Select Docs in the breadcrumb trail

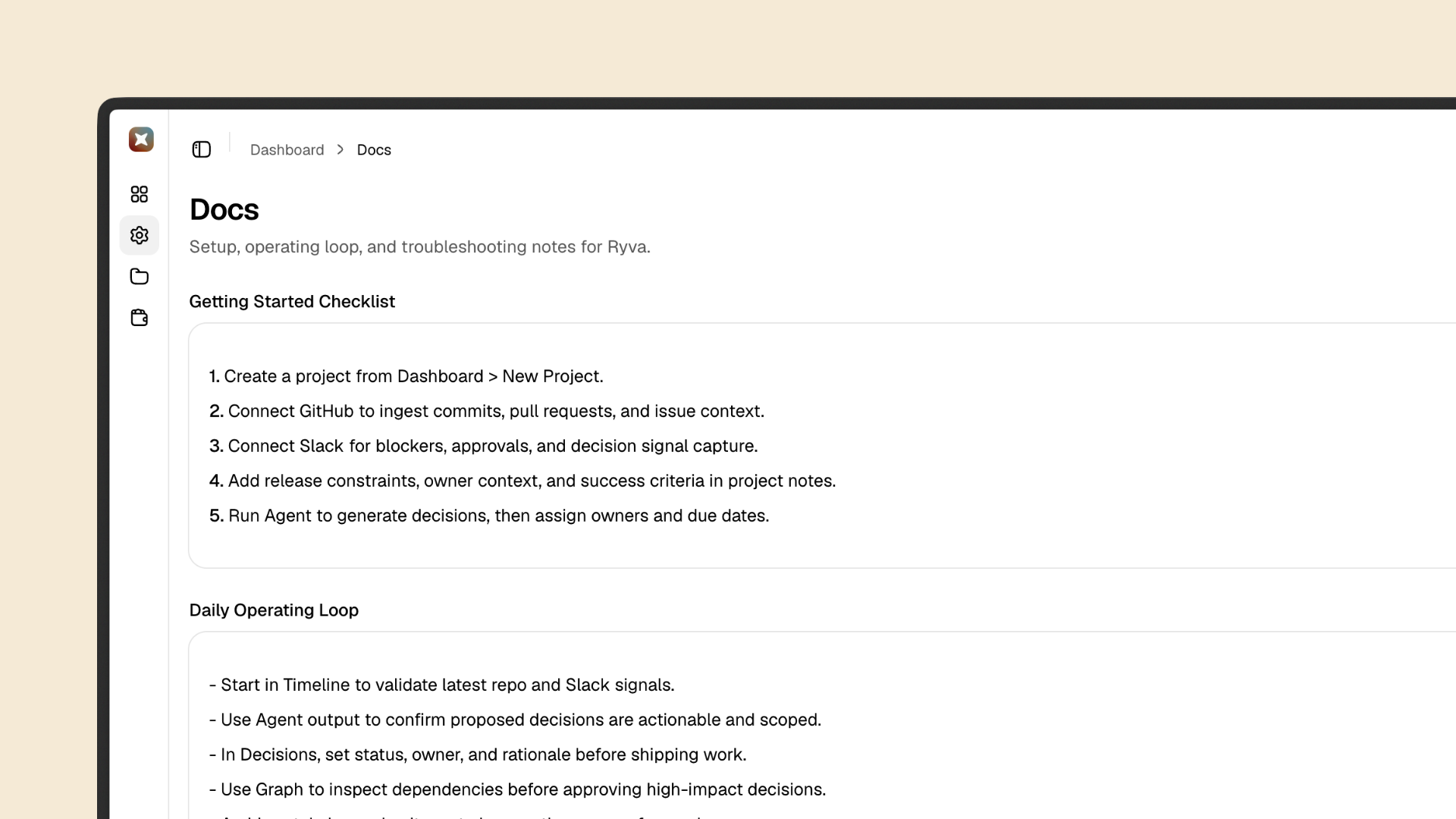[374, 149]
